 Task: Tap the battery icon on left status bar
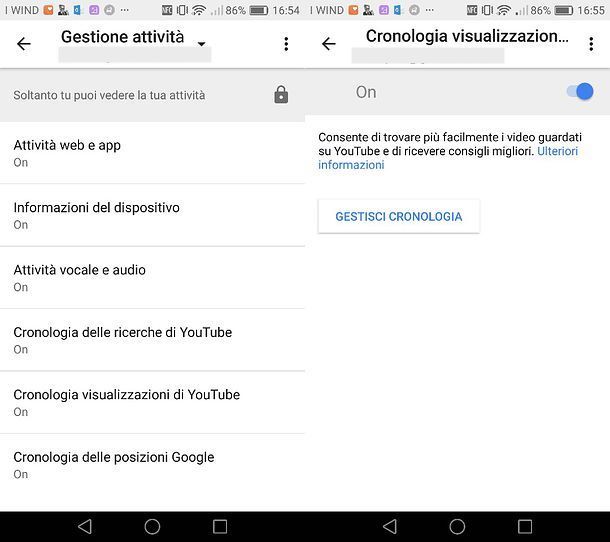[259, 10]
